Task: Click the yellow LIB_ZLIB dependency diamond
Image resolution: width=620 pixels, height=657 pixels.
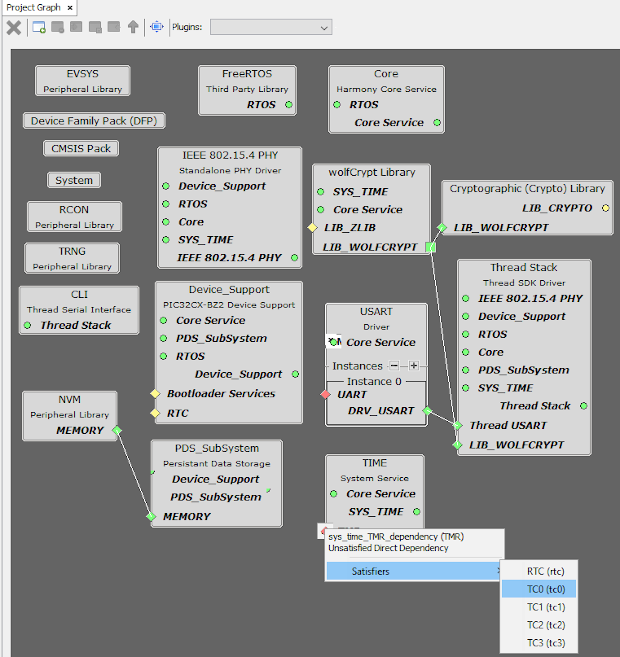Action: (x=312, y=228)
